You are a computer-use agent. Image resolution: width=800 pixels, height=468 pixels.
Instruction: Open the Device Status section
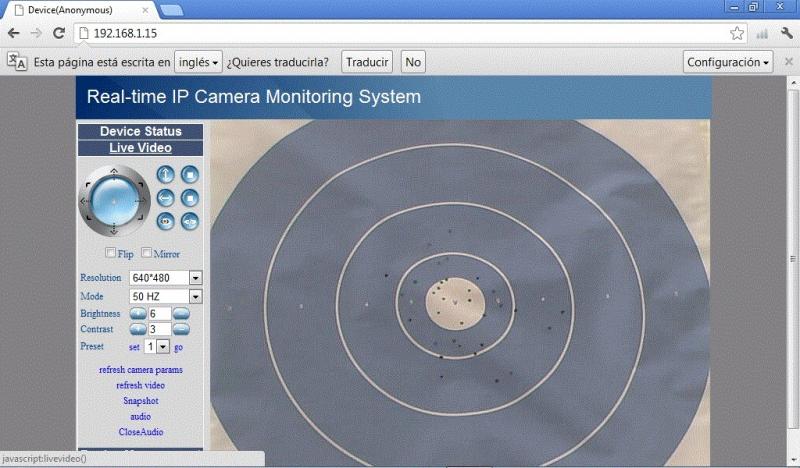pyautogui.click(x=140, y=131)
